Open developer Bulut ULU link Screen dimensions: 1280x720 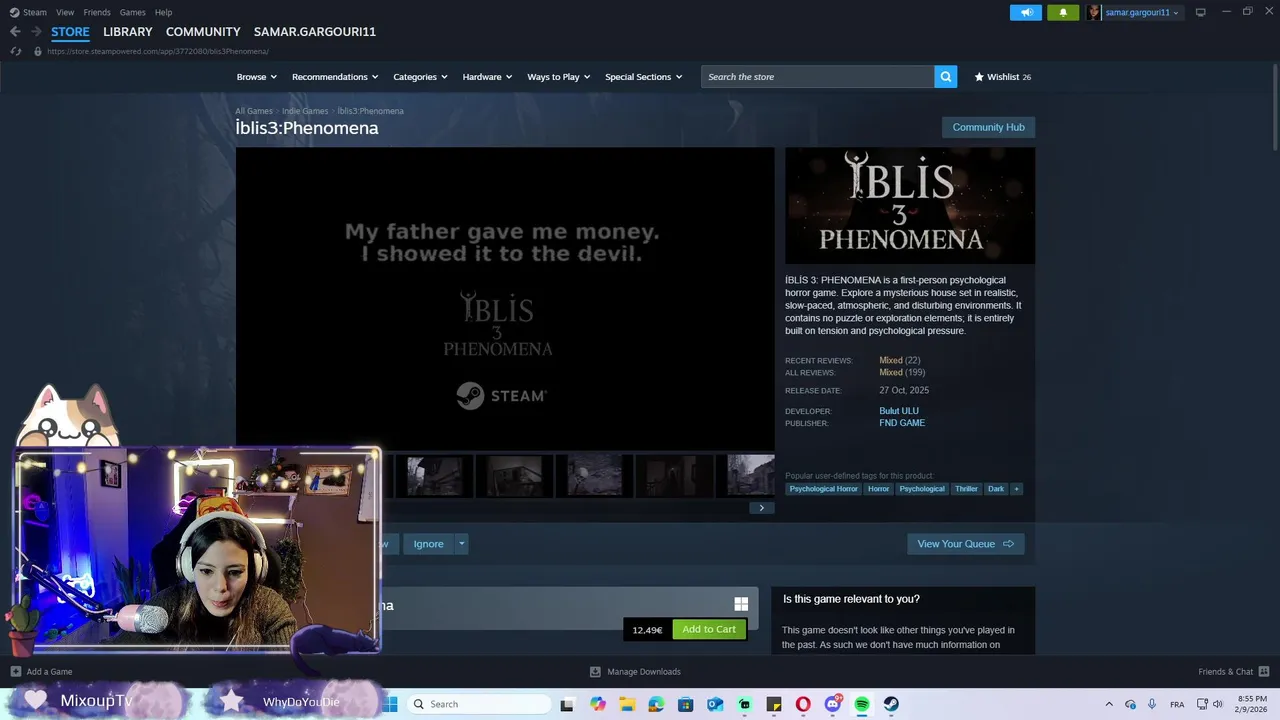[x=899, y=411]
